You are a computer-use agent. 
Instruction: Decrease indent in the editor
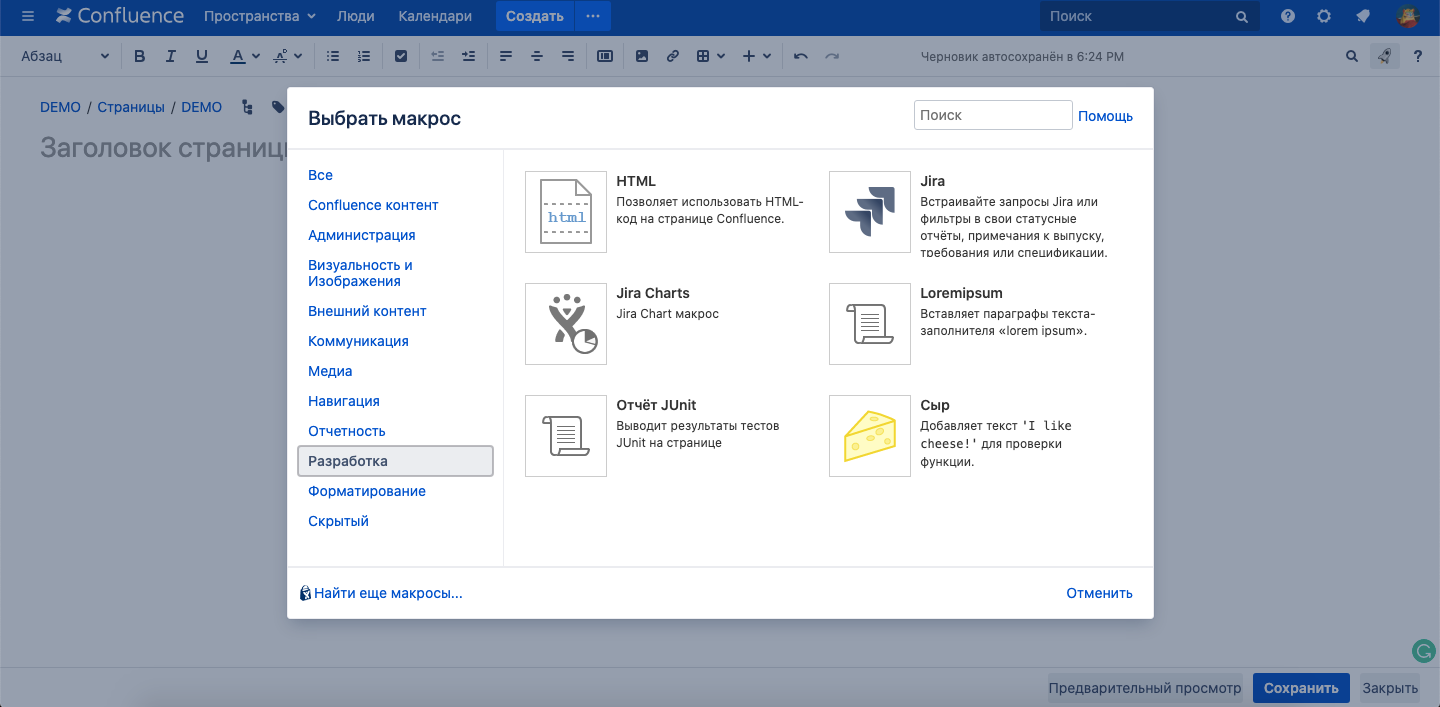coord(437,57)
